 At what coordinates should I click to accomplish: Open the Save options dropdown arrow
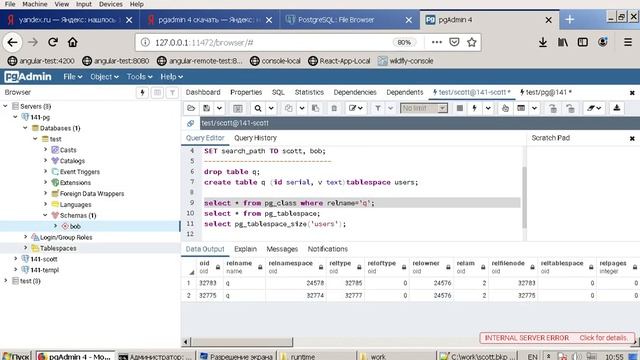[x=219, y=108]
